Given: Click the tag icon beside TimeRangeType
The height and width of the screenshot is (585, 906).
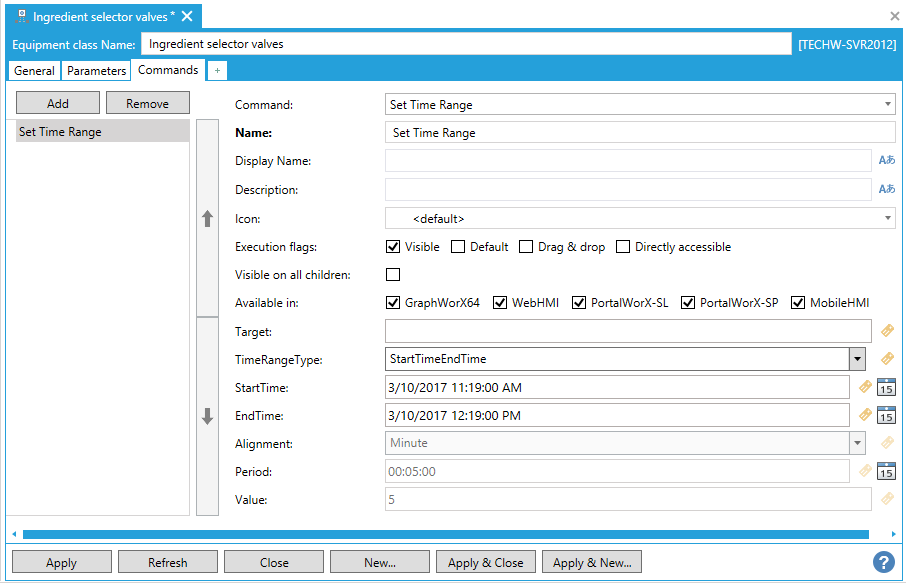Looking at the screenshot, I should 887,359.
